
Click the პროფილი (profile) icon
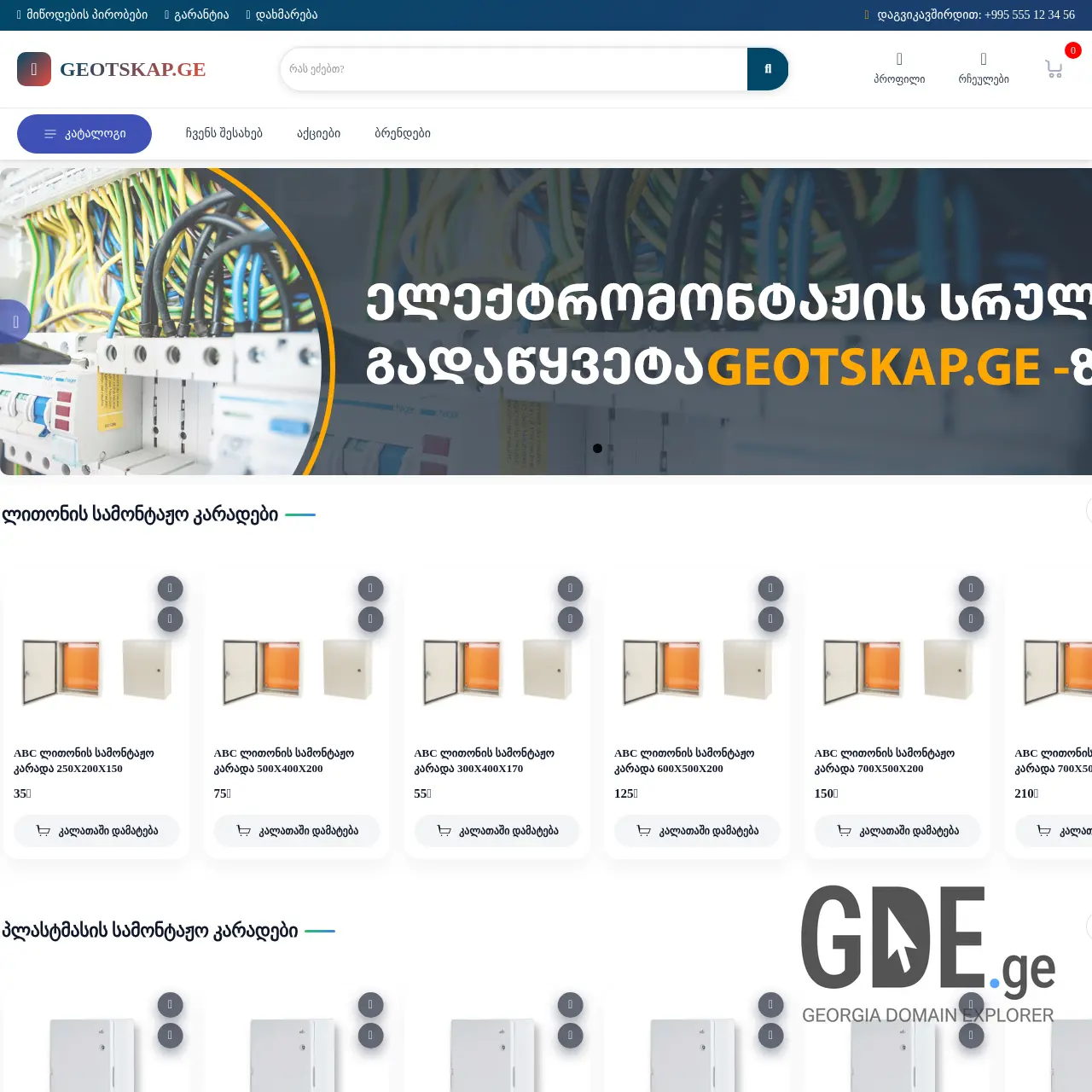coord(898,61)
